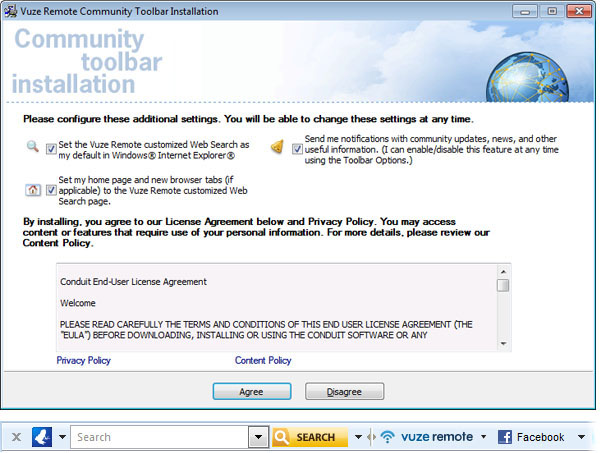Viewport: 600px width, 453px height.
Task: Focus the toolbar Search input field
Action: pyautogui.click(x=160, y=437)
